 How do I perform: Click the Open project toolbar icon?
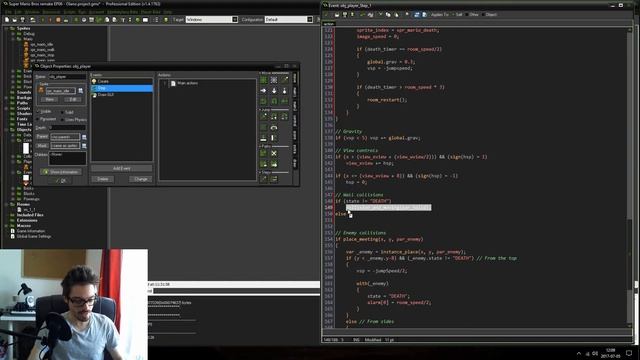pos(14,20)
